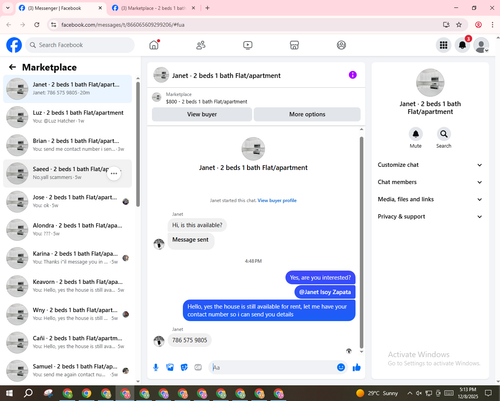Search in conversation magnifier icon

pyautogui.click(x=444, y=134)
